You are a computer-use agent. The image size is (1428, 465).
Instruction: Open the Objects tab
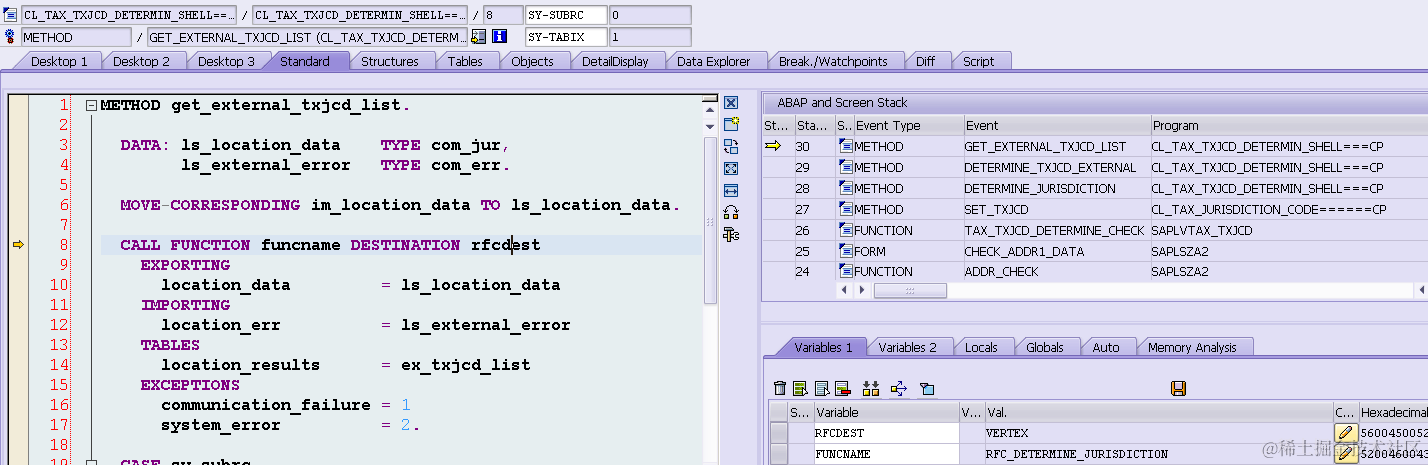click(532, 61)
